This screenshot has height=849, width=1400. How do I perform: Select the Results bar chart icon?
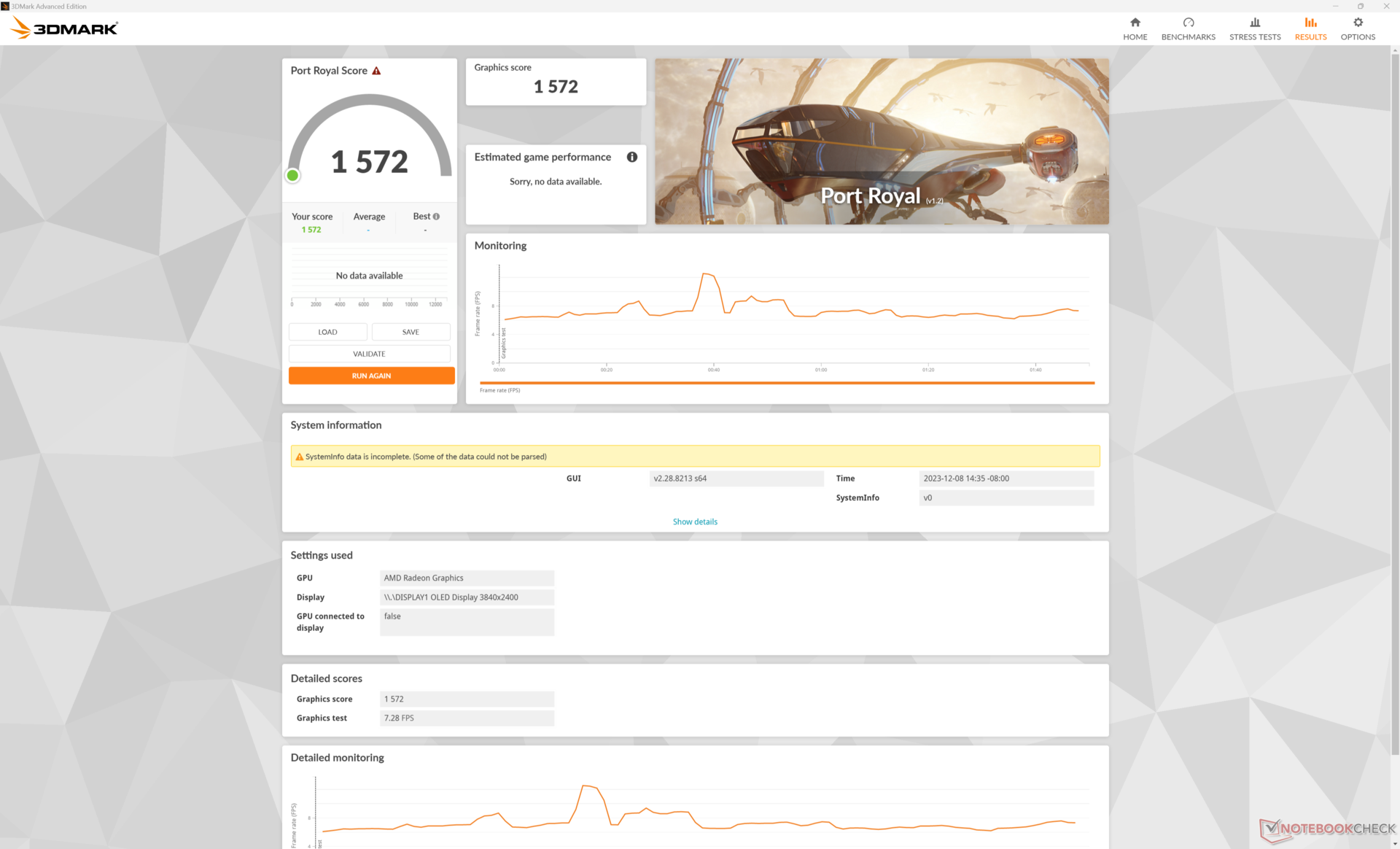click(x=1310, y=23)
